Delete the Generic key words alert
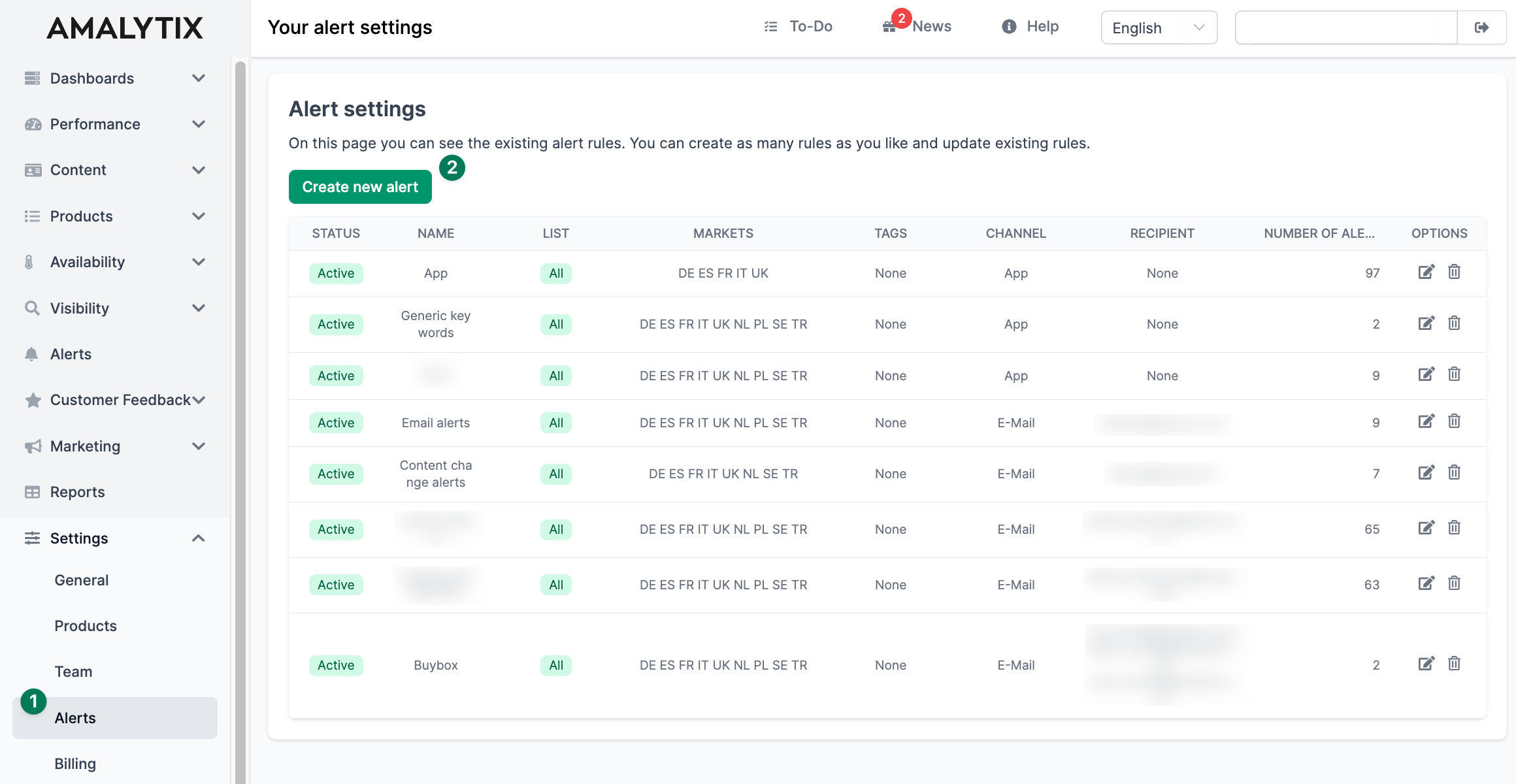 tap(1454, 323)
